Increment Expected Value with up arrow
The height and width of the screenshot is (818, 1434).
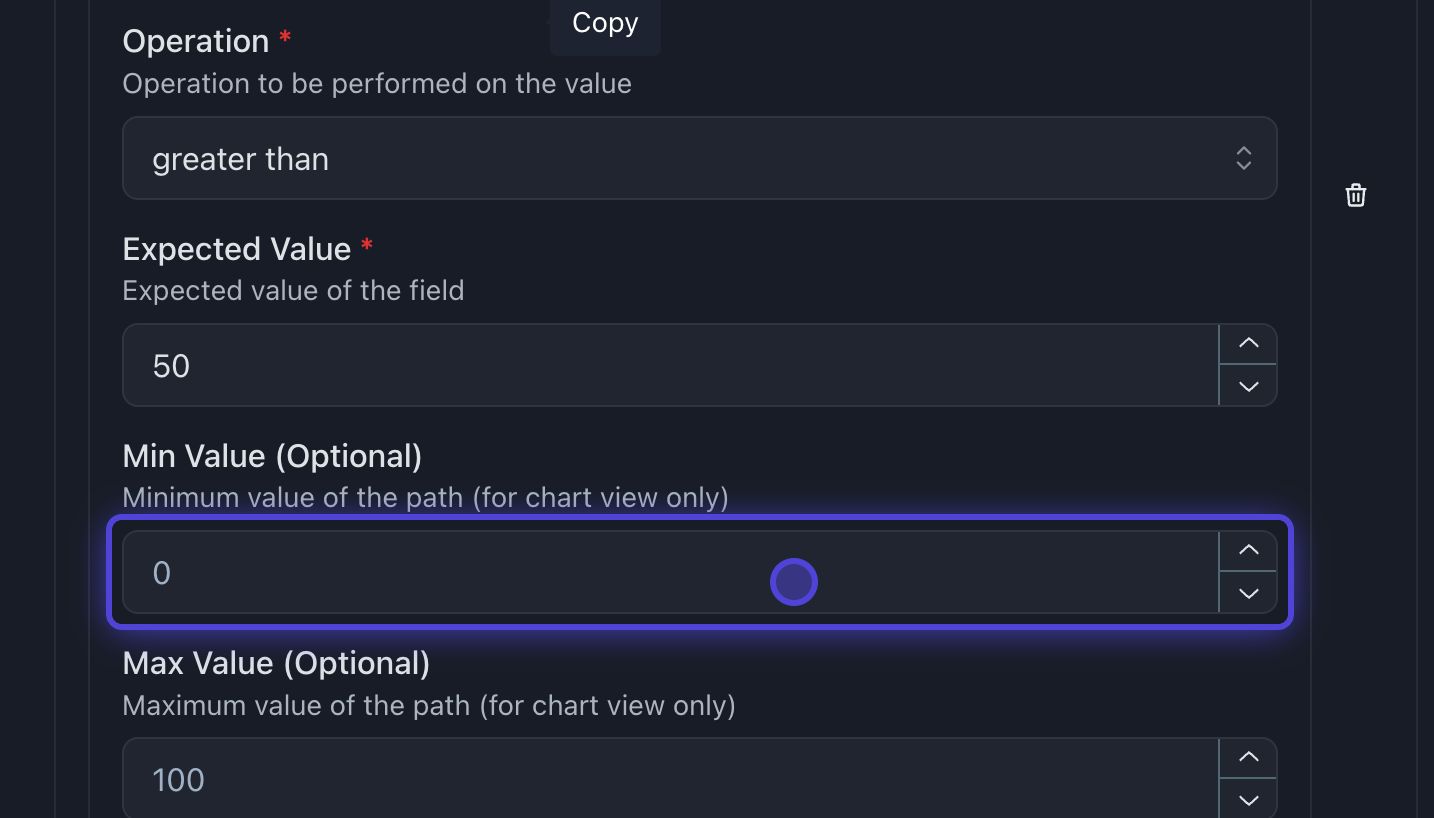tap(1248, 344)
